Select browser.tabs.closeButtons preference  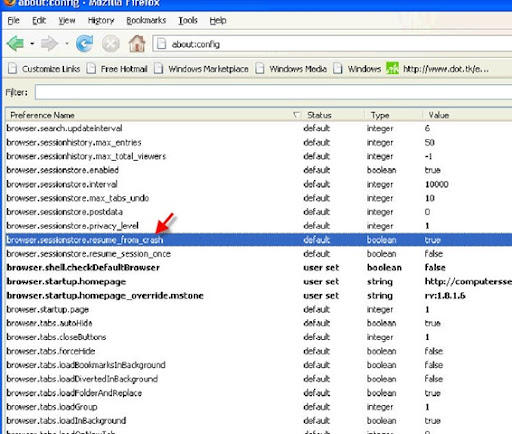(259, 337)
